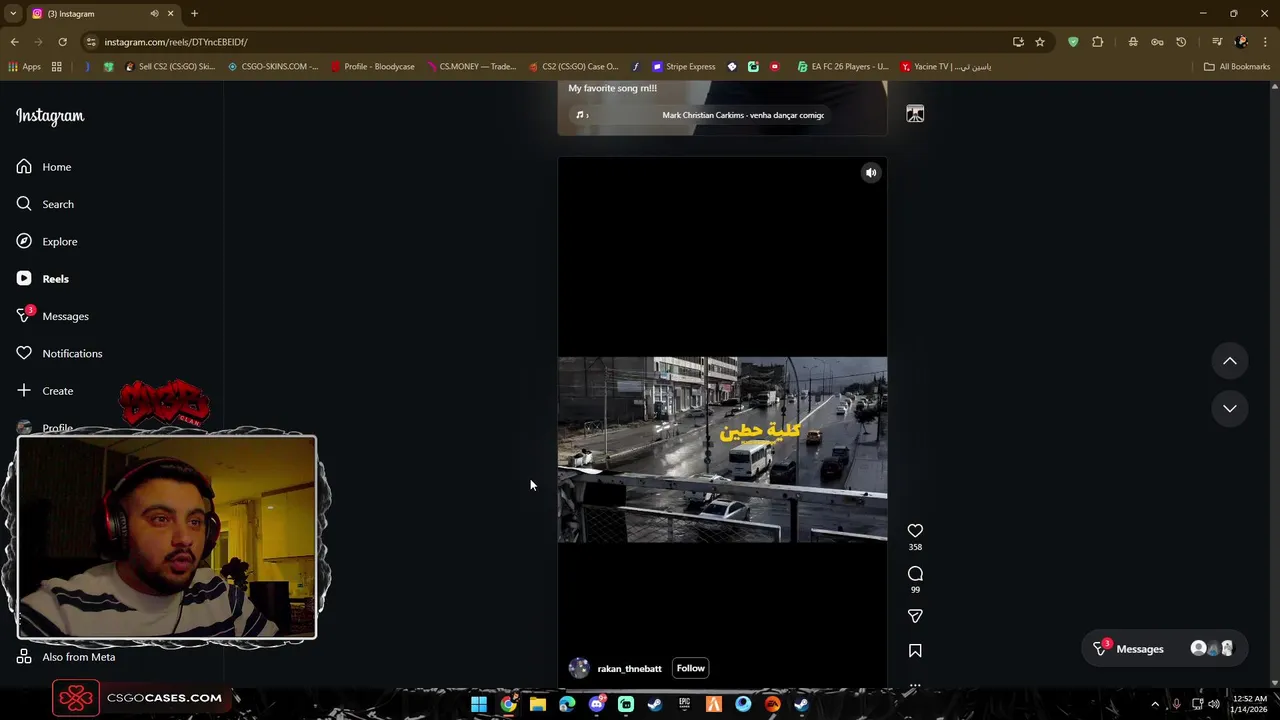Screen dimensions: 1280x720
Task: Expand tab search dropdown
Action: [13, 14]
